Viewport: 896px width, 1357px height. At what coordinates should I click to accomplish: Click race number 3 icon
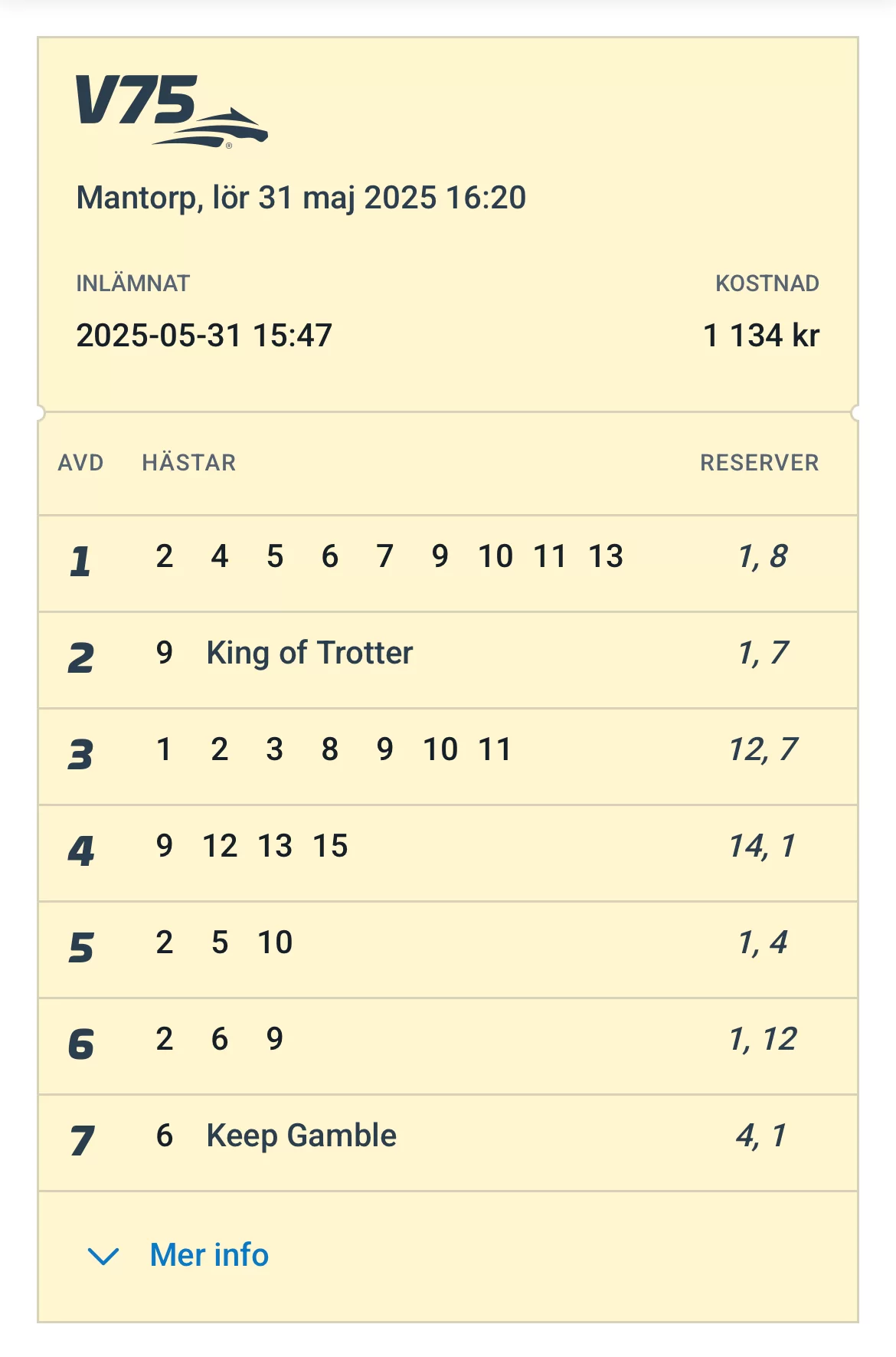(x=80, y=755)
